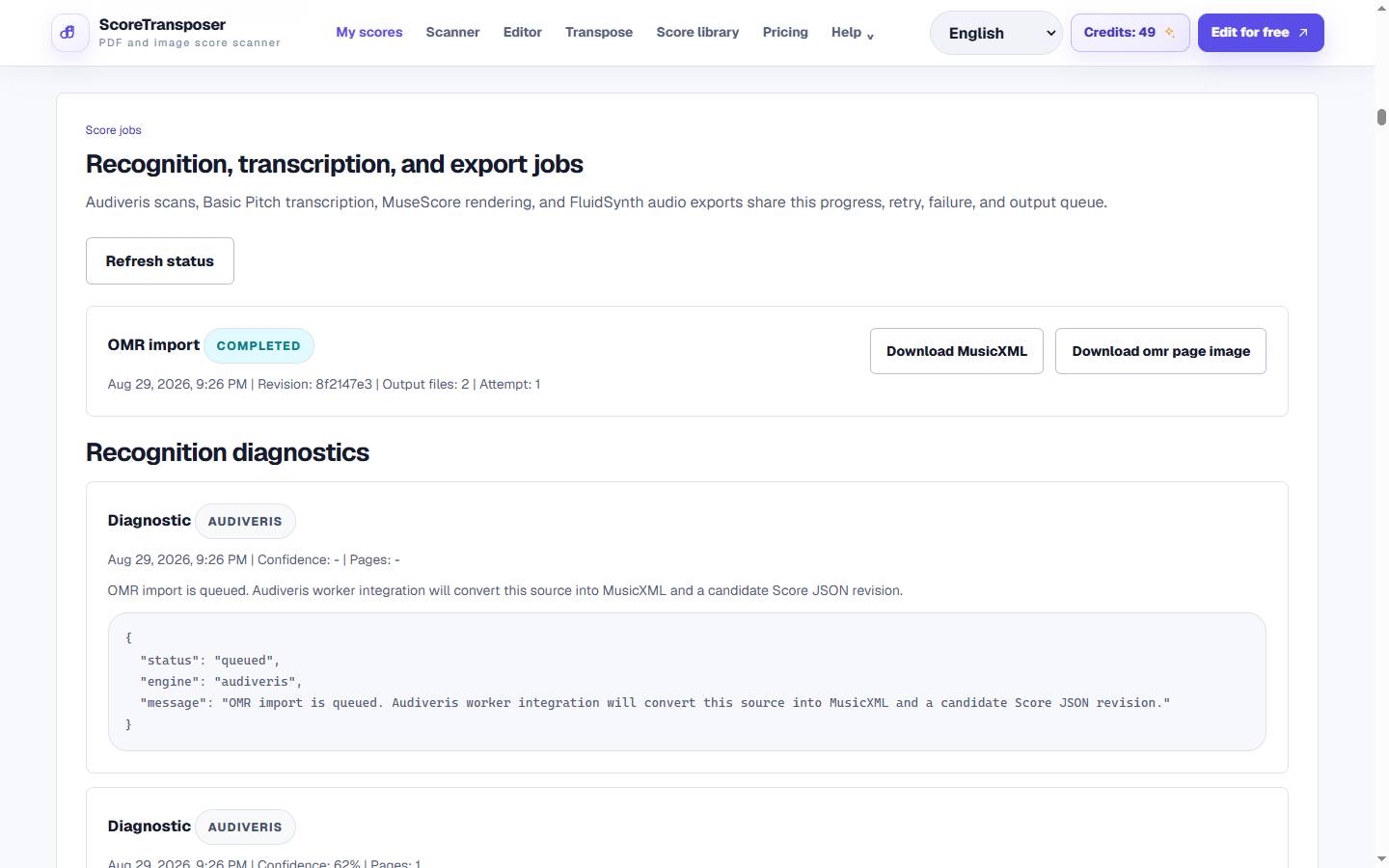Click the Refresh status button
1389x868 pixels.
[x=160, y=260]
